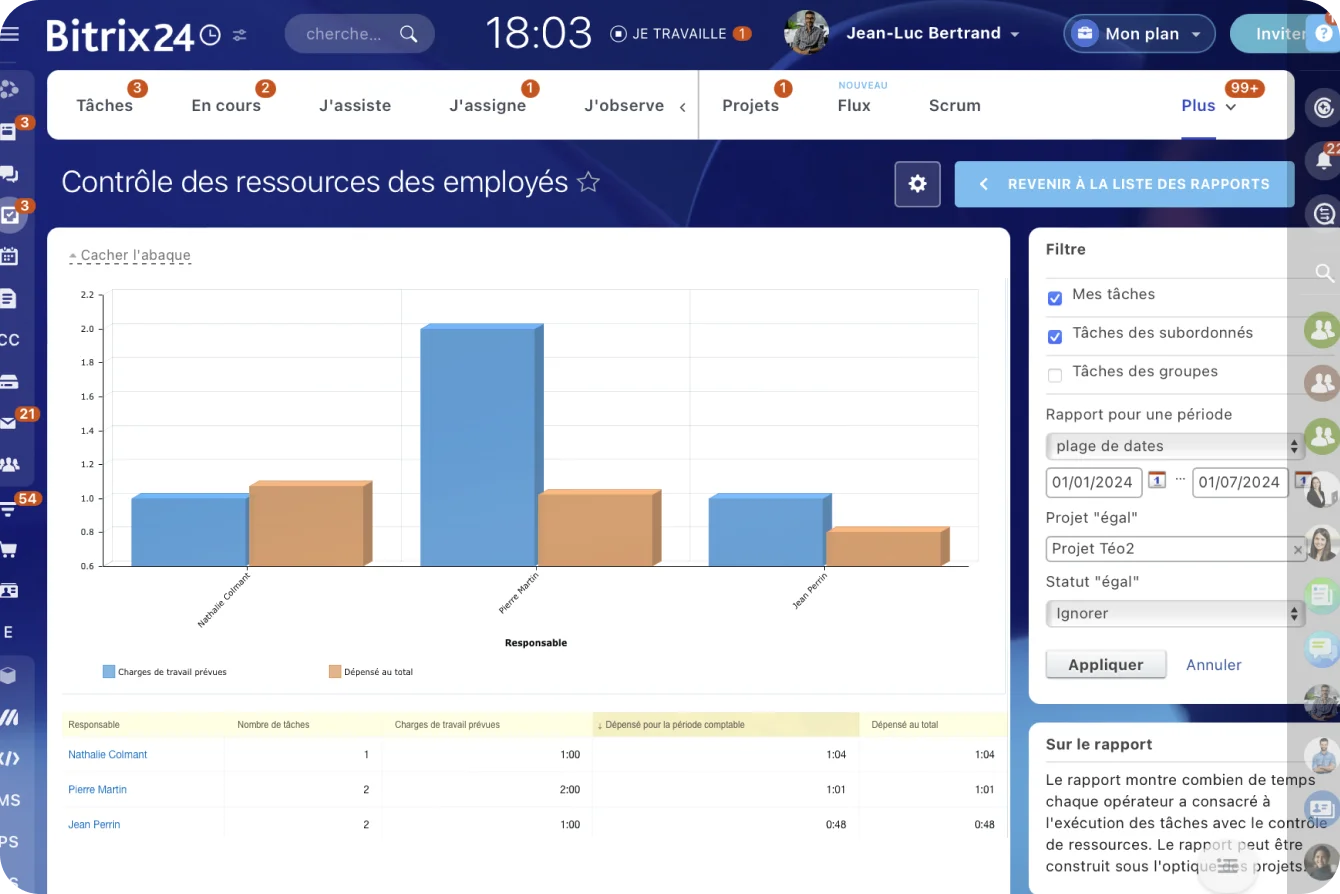This screenshot has width=1340, height=894.
Task: Enable Tâches des groupes checkbox
Action: (1055, 373)
